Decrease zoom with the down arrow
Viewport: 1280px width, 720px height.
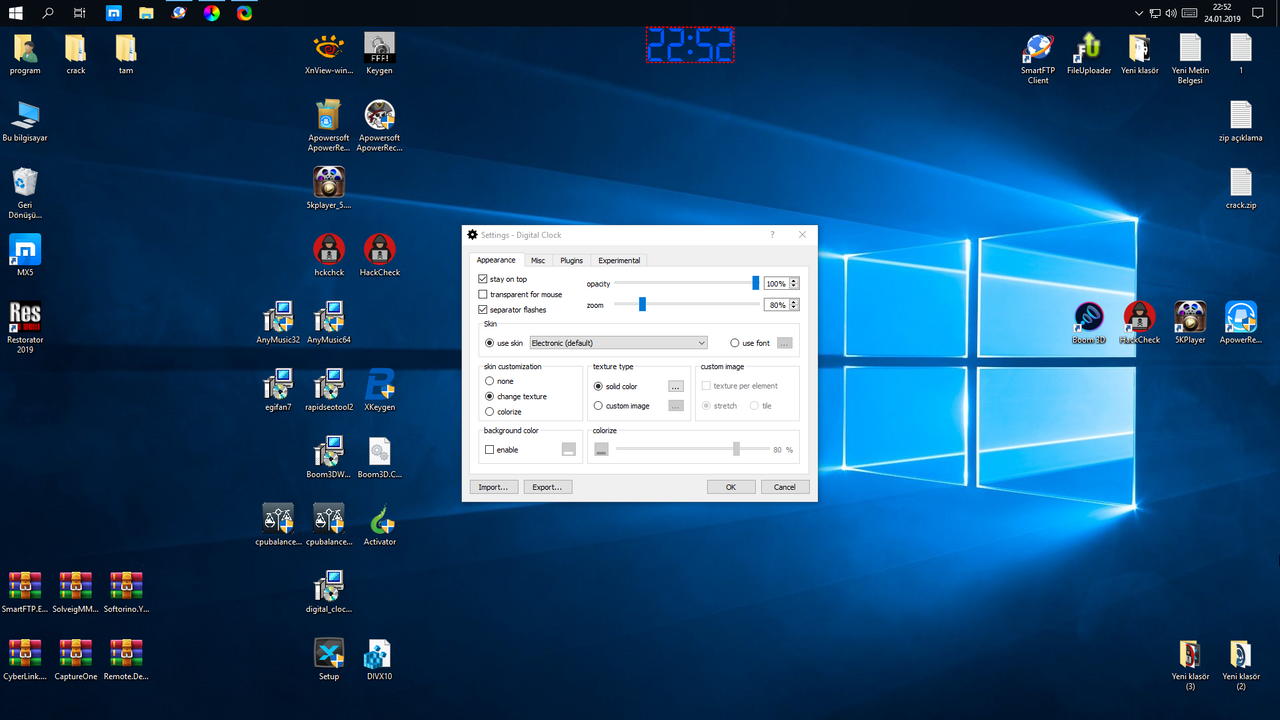point(794,308)
